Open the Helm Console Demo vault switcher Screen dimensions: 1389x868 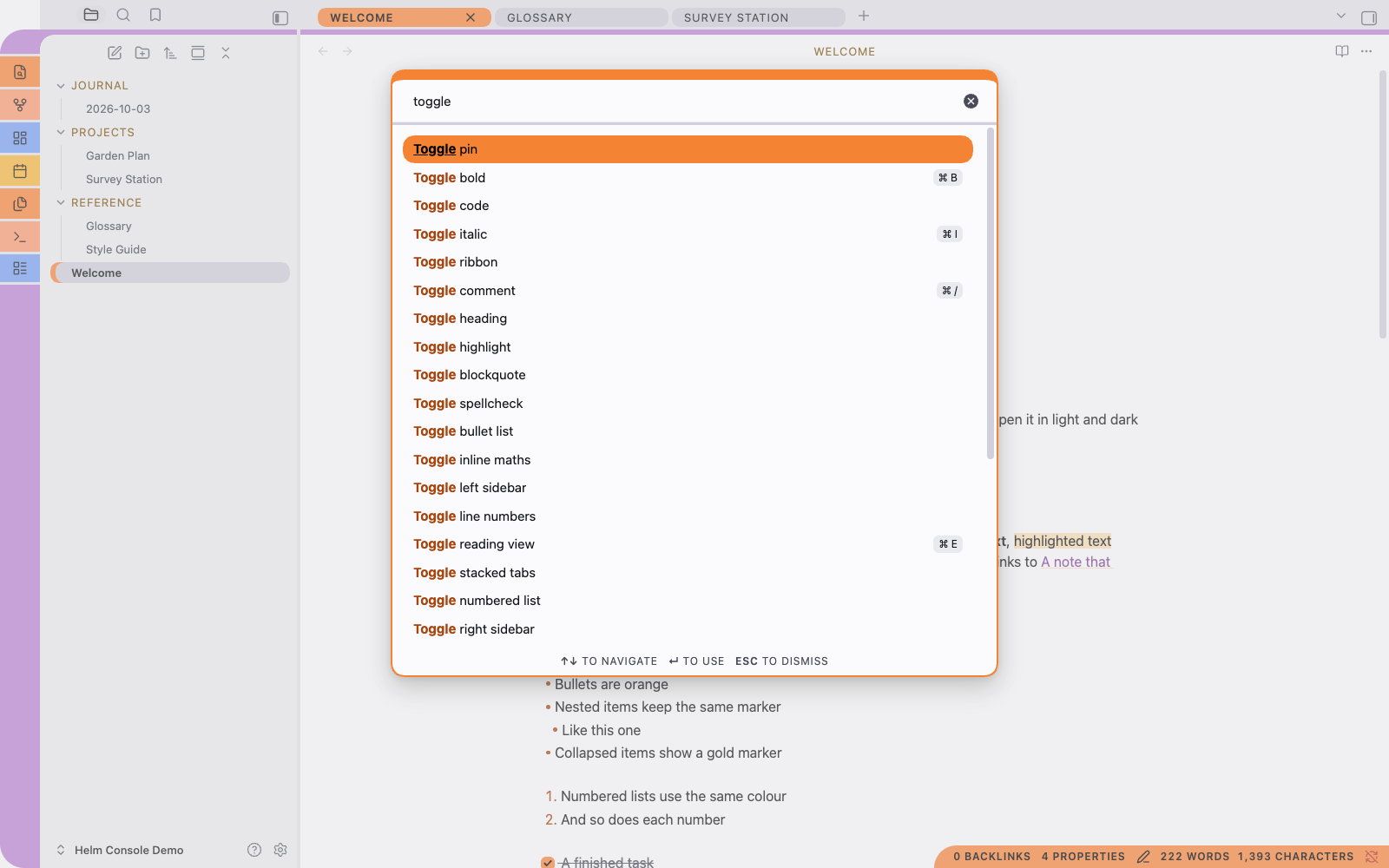120,850
